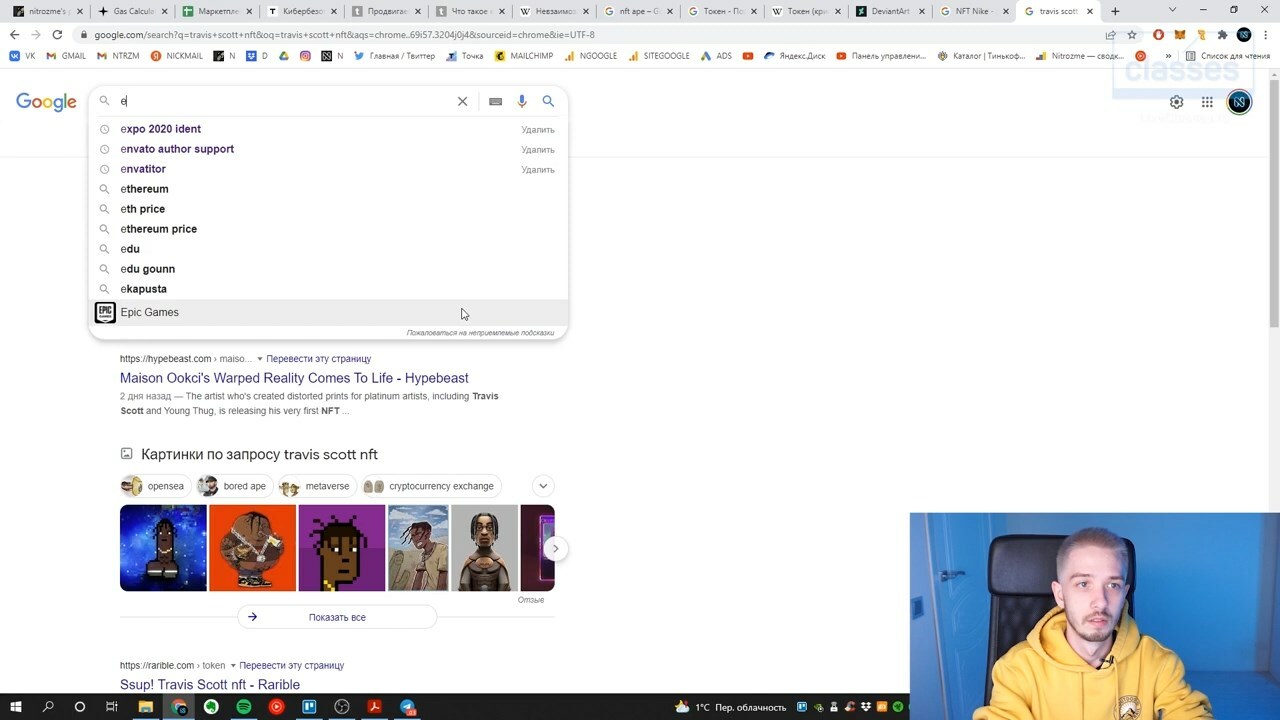This screenshot has height=720, width=1280.
Task: Switch to 'NFT Nike' tab
Action: (x=973, y=11)
